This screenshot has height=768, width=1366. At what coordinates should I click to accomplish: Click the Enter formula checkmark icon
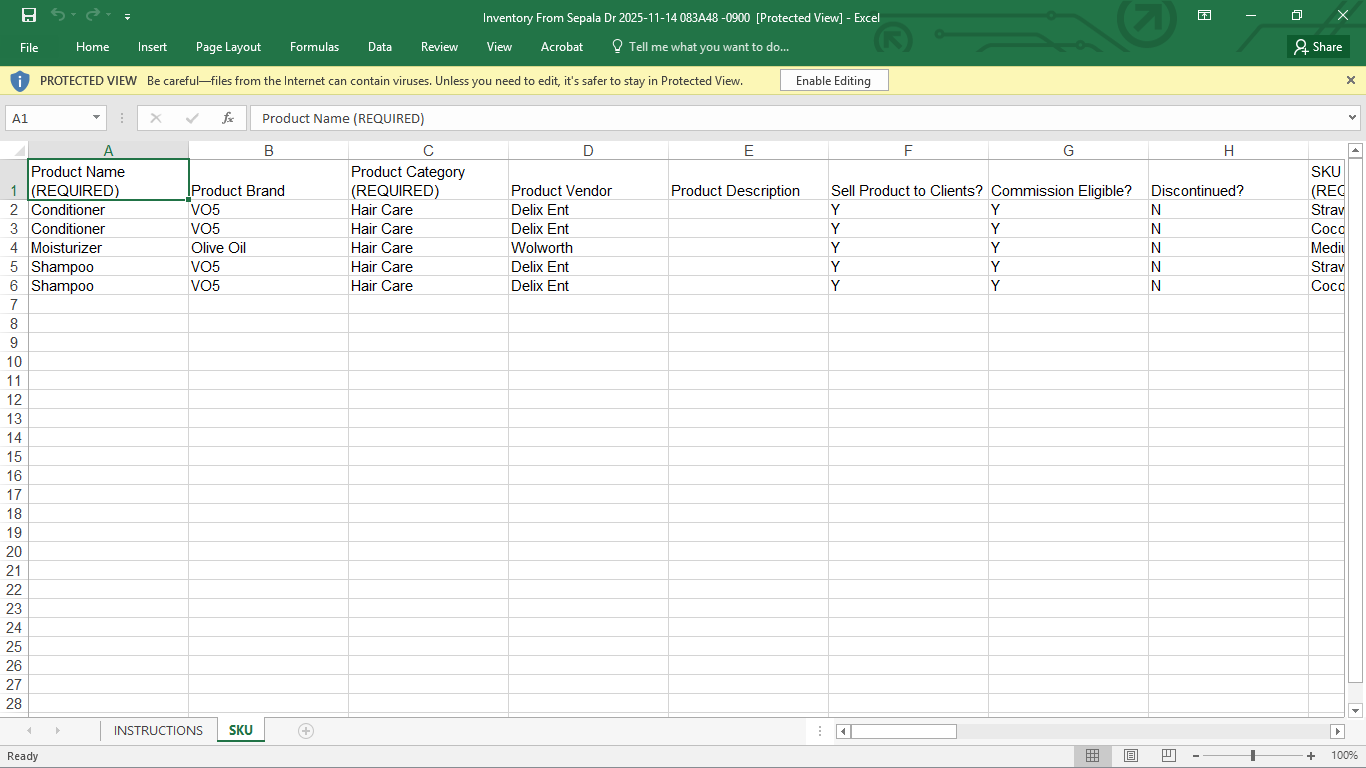(x=192, y=118)
